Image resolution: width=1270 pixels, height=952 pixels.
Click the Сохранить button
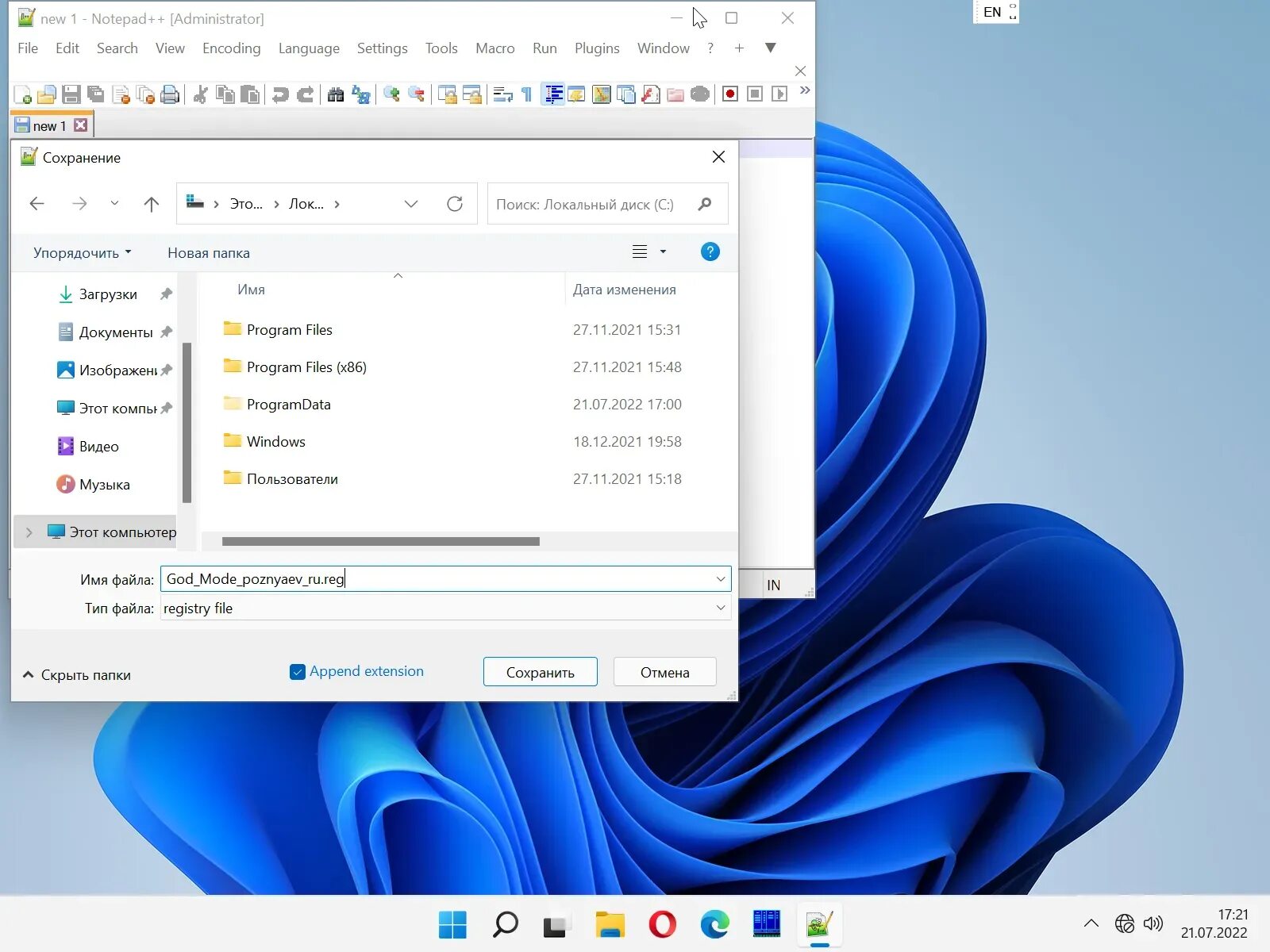point(541,672)
